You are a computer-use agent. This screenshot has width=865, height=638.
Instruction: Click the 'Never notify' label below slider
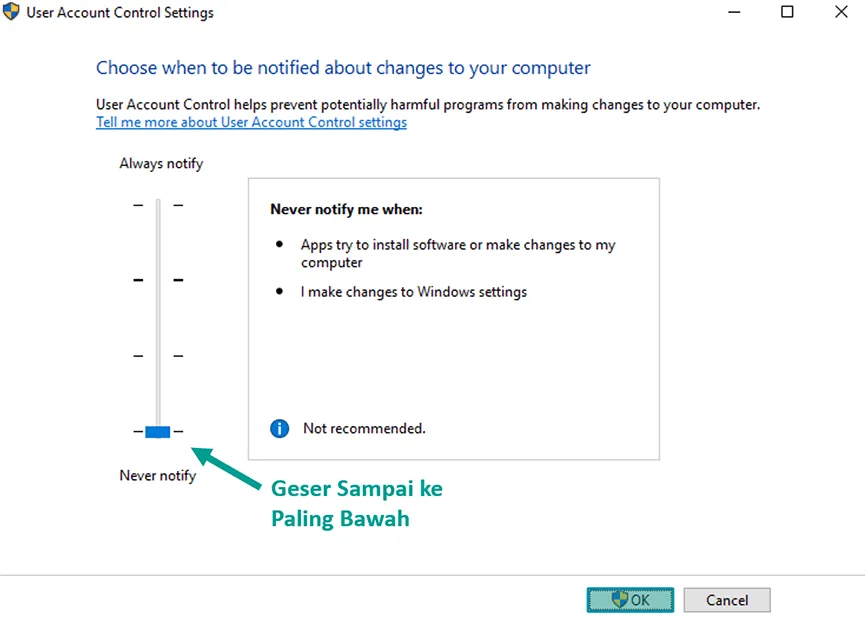[158, 475]
